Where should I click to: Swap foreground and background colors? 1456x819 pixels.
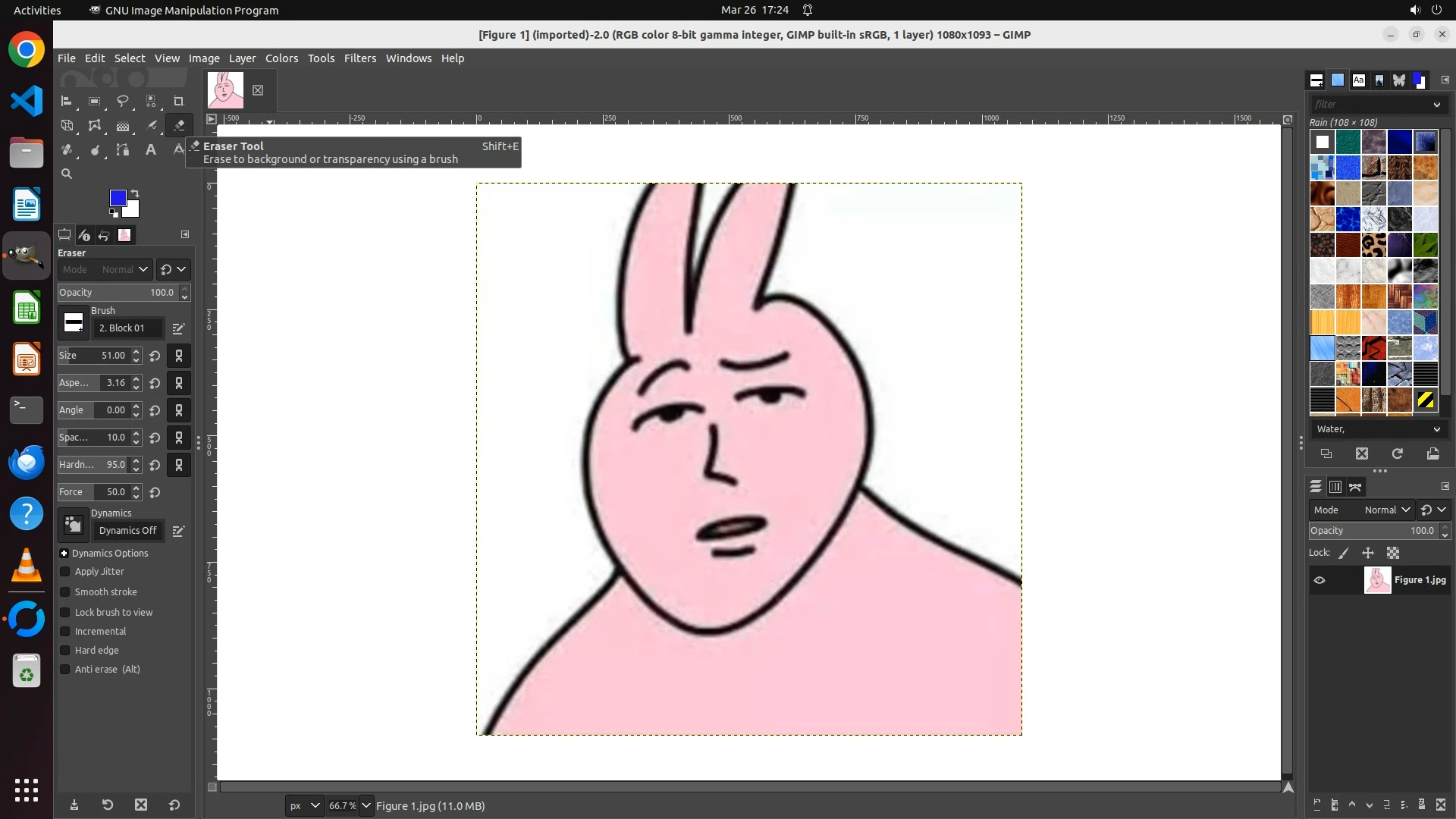coord(135,193)
